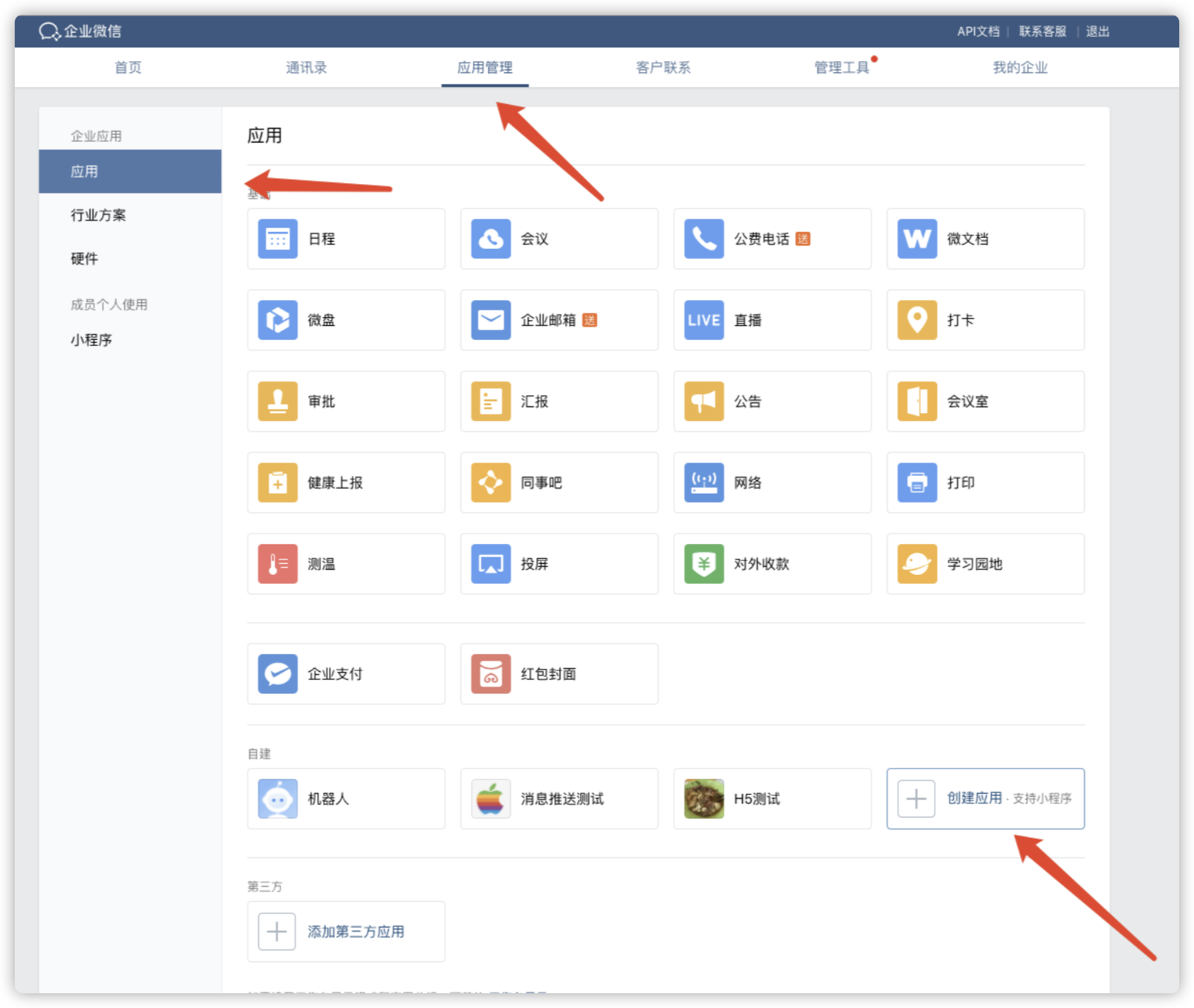
Task: Click the 打印 printer icon
Action: pyautogui.click(x=917, y=483)
